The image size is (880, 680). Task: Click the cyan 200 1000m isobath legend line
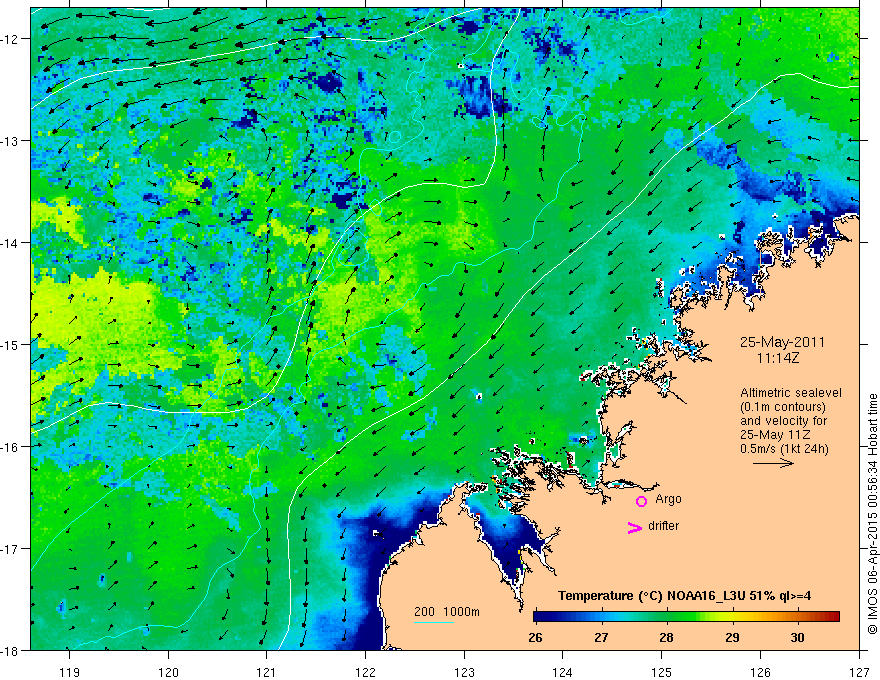[434, 622]
